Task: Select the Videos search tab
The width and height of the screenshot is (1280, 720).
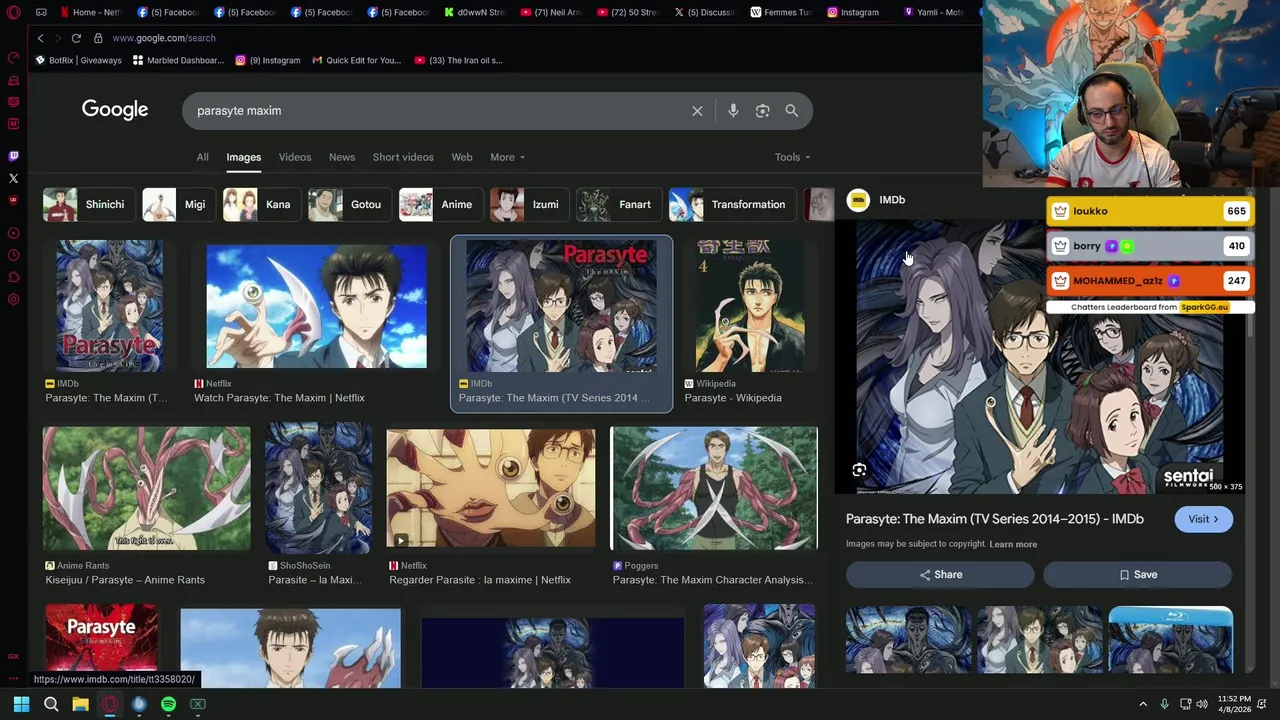Action: (295, 157)
